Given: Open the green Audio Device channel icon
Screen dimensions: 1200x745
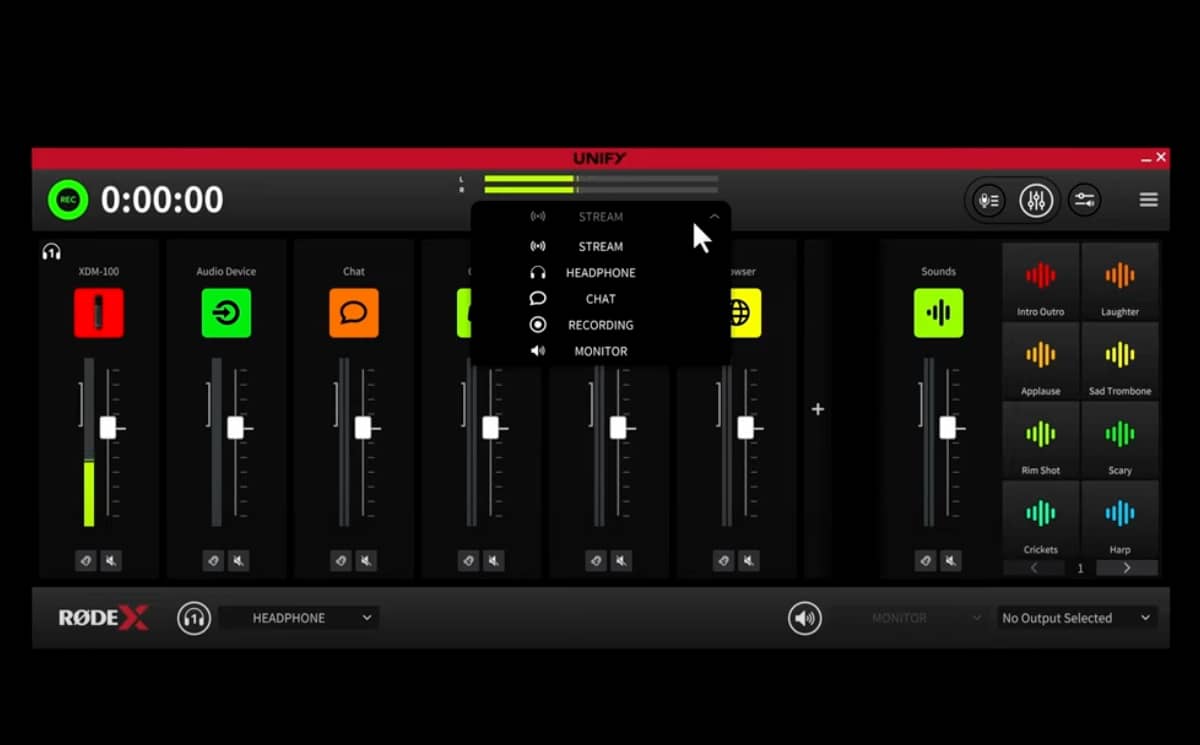Looking at the screenshot, I should click(226, 313).
